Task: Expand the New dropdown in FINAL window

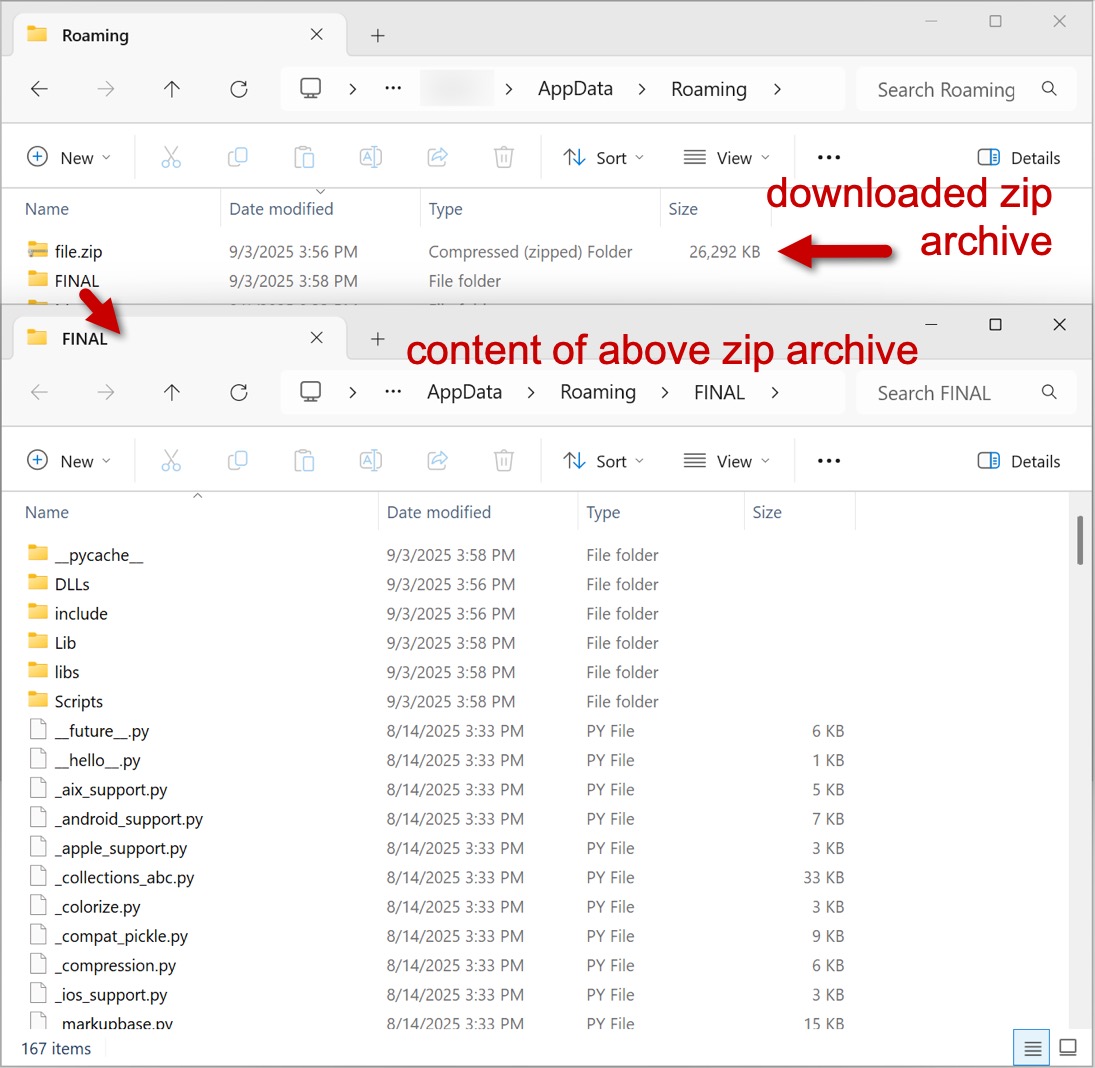Action: [68, 461]
